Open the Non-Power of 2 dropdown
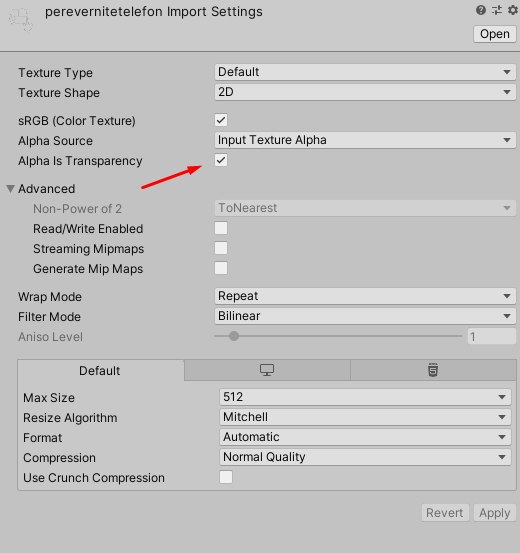This screenshot has width=520, height=553. pyautogui.click(x=365, y=208)
